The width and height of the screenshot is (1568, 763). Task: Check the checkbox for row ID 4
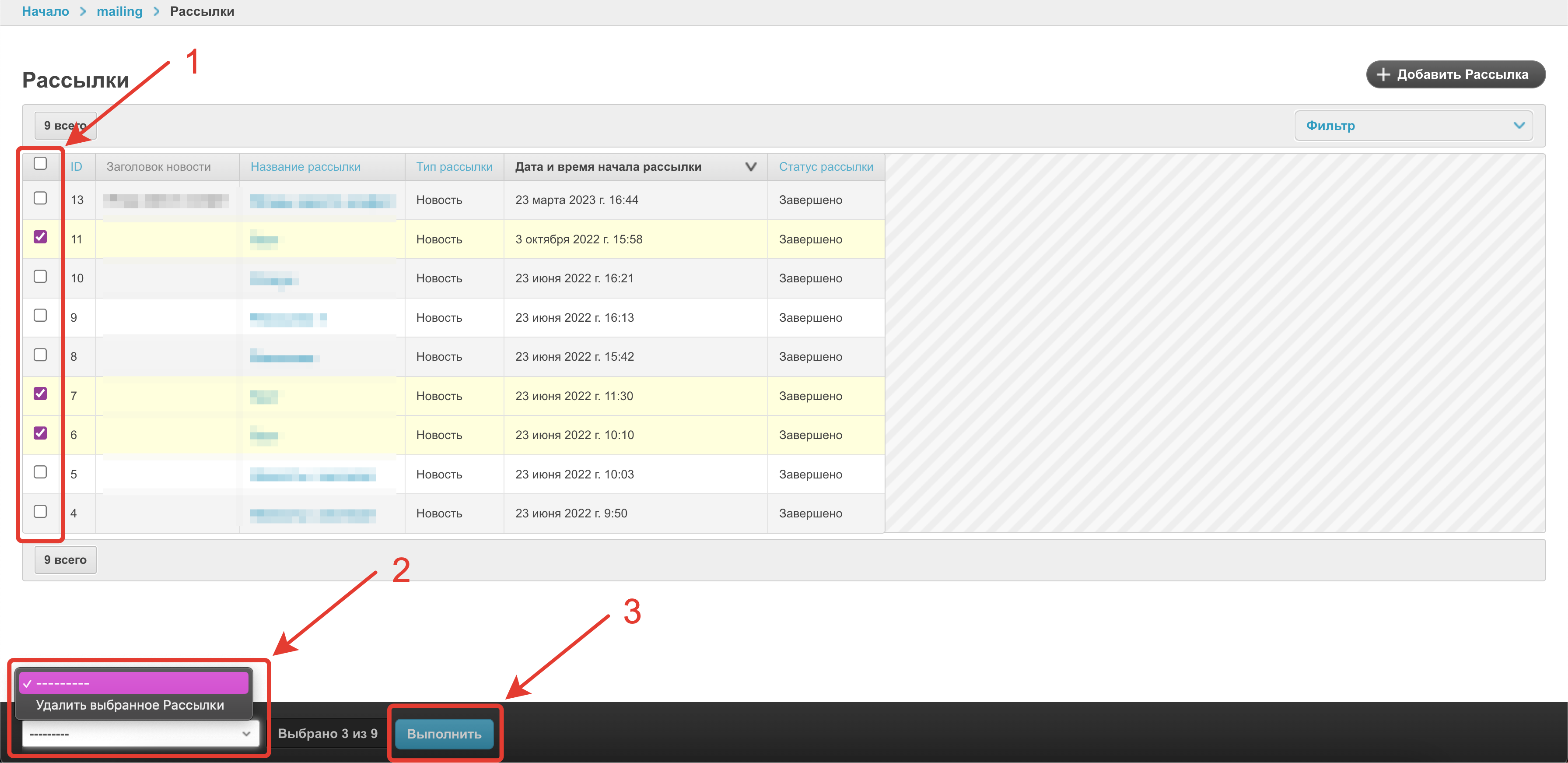click(x=40, y=511)
